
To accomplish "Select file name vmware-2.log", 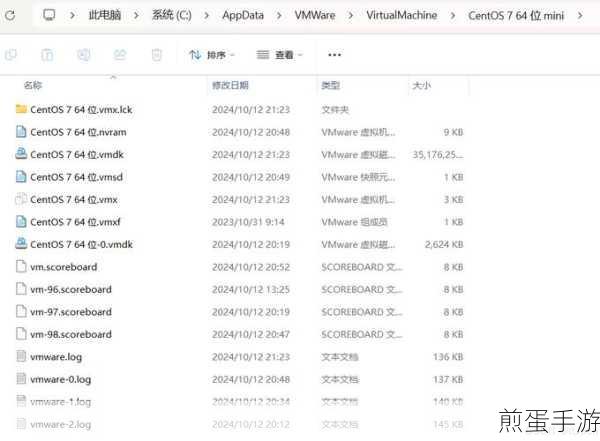I will [x=60, y=425].
